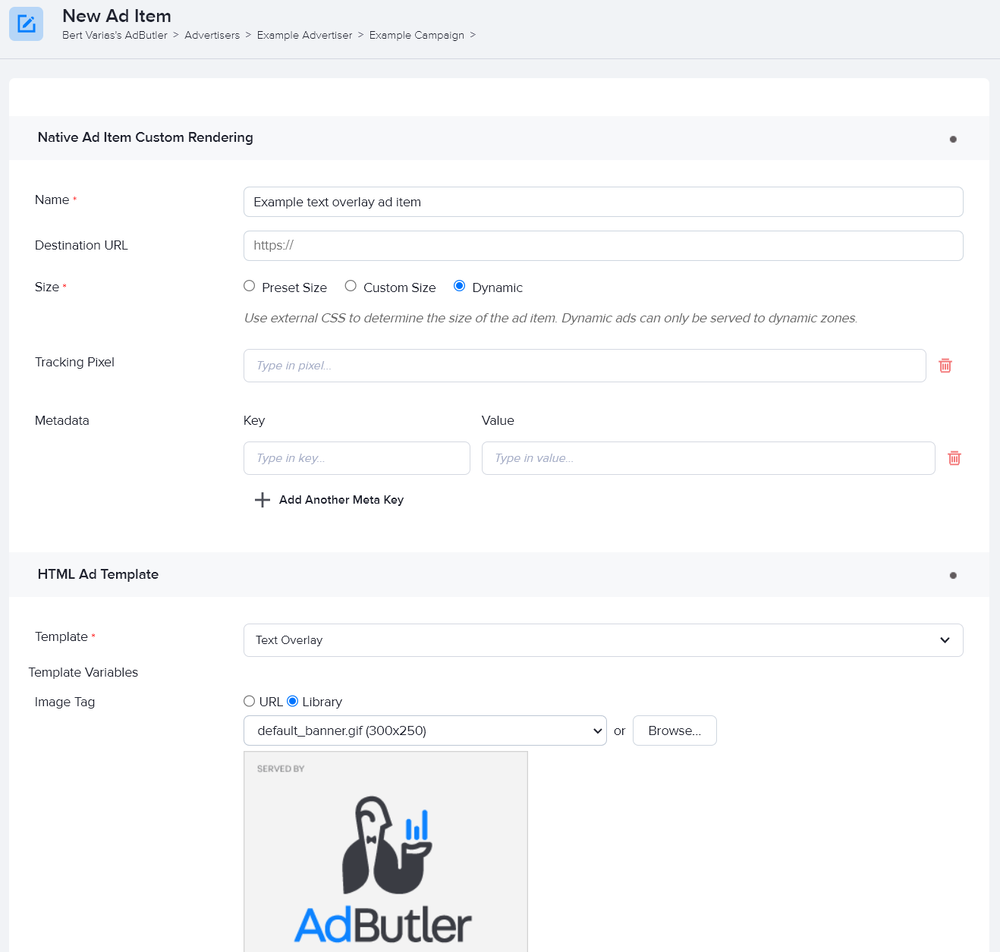1000x952 pixels.
Task: Open the Example Advertiser breadcrumb link
Action: click(304, 35)
